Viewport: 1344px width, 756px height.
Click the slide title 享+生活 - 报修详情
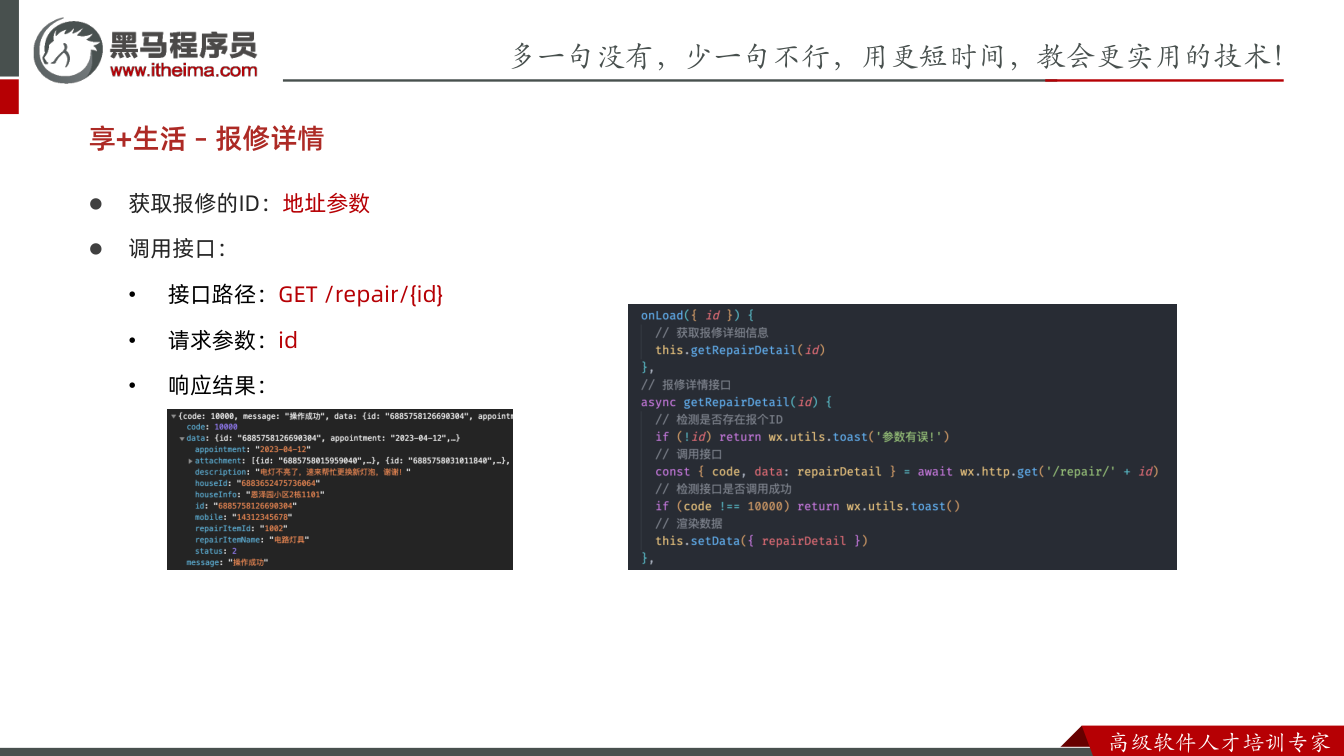tap(206, 139)
